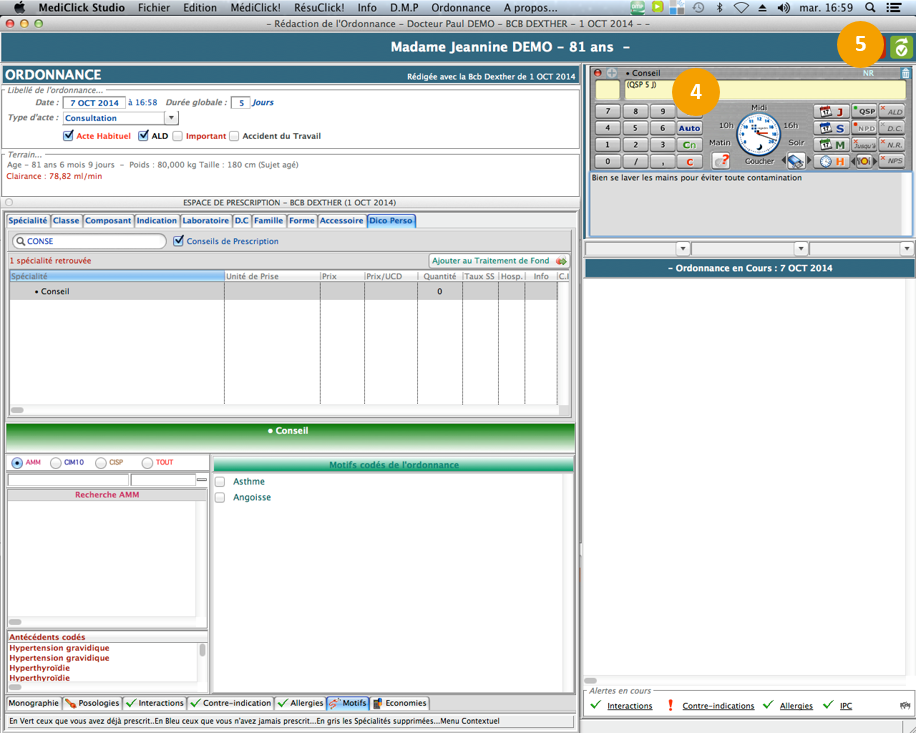916x733 pixels.
Task: Uncheck the Acte Habituel checkbox
Action: click(x=68, y=136)
